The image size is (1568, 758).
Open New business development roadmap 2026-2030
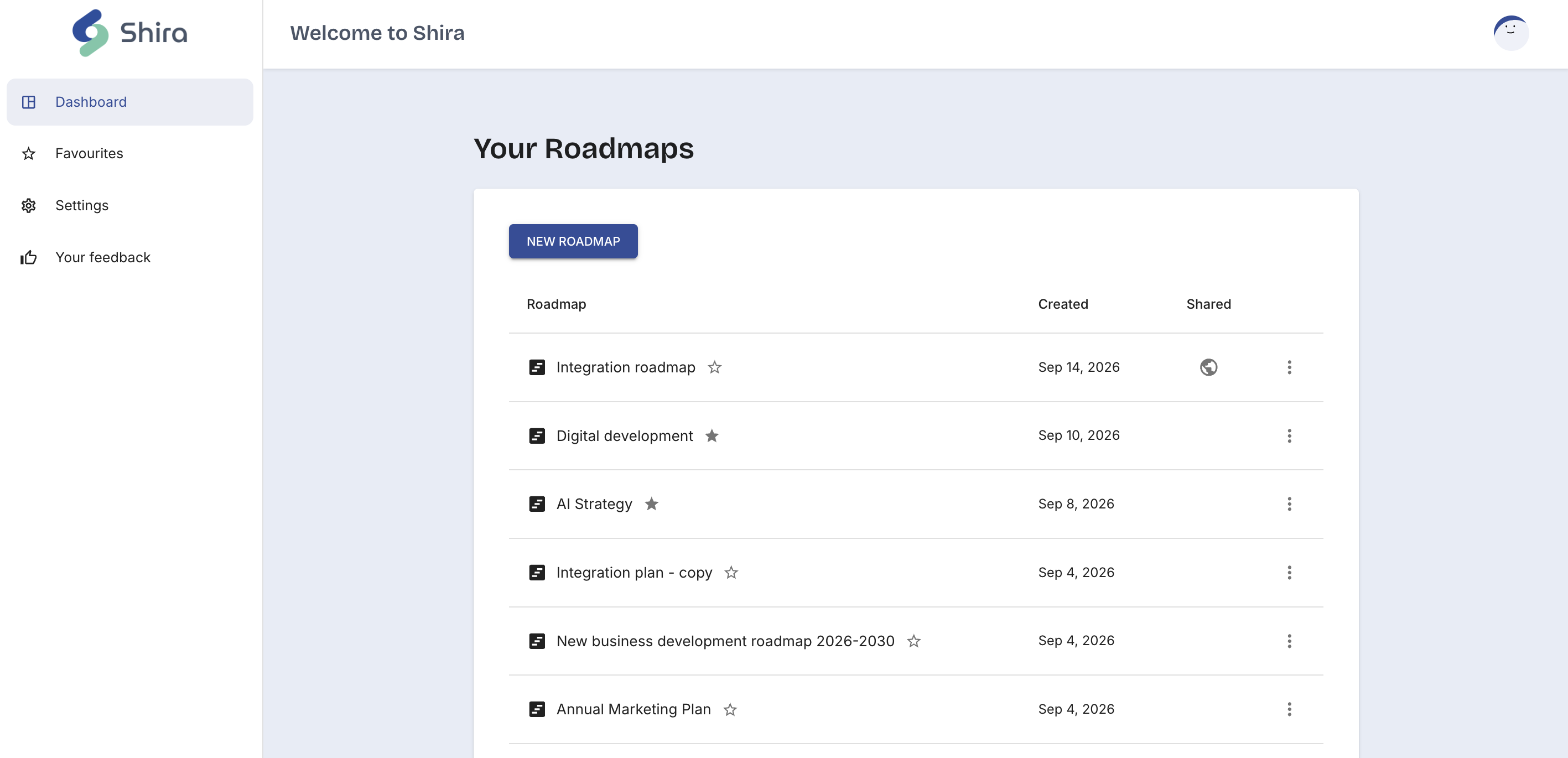(x=725, y=641)
